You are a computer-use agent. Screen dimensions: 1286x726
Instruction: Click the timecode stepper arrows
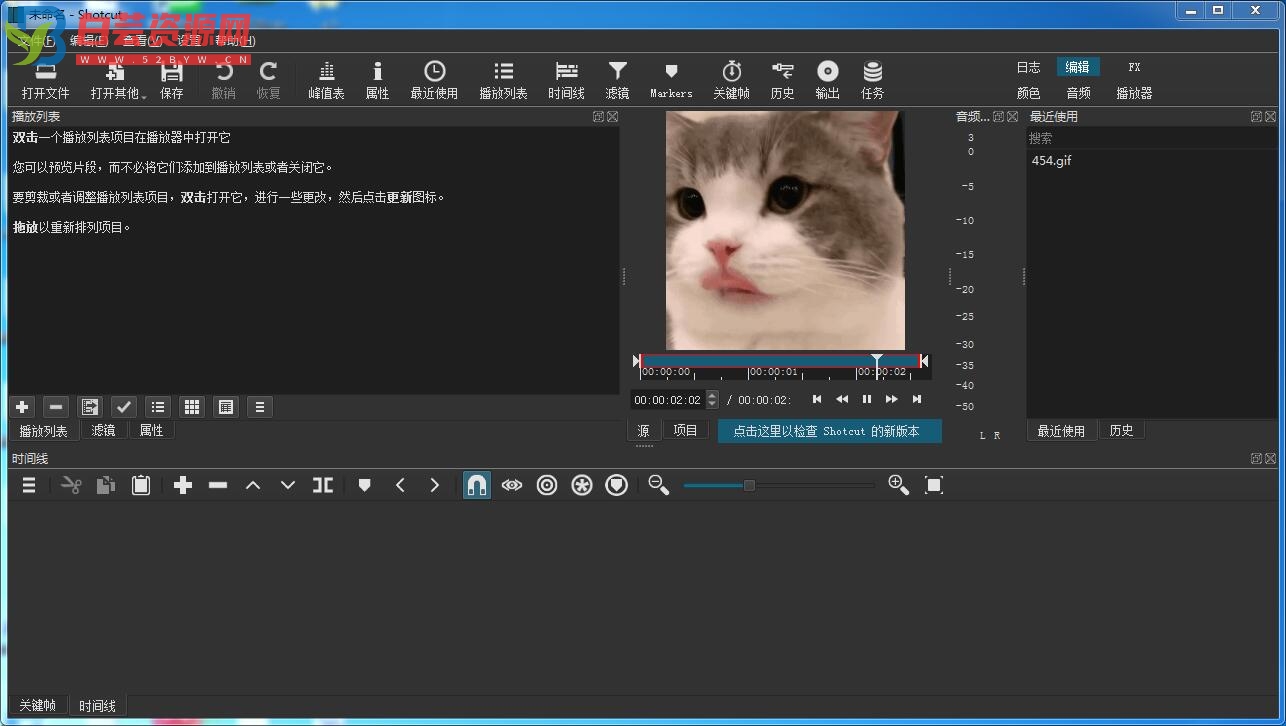click(x=712, y=400)
